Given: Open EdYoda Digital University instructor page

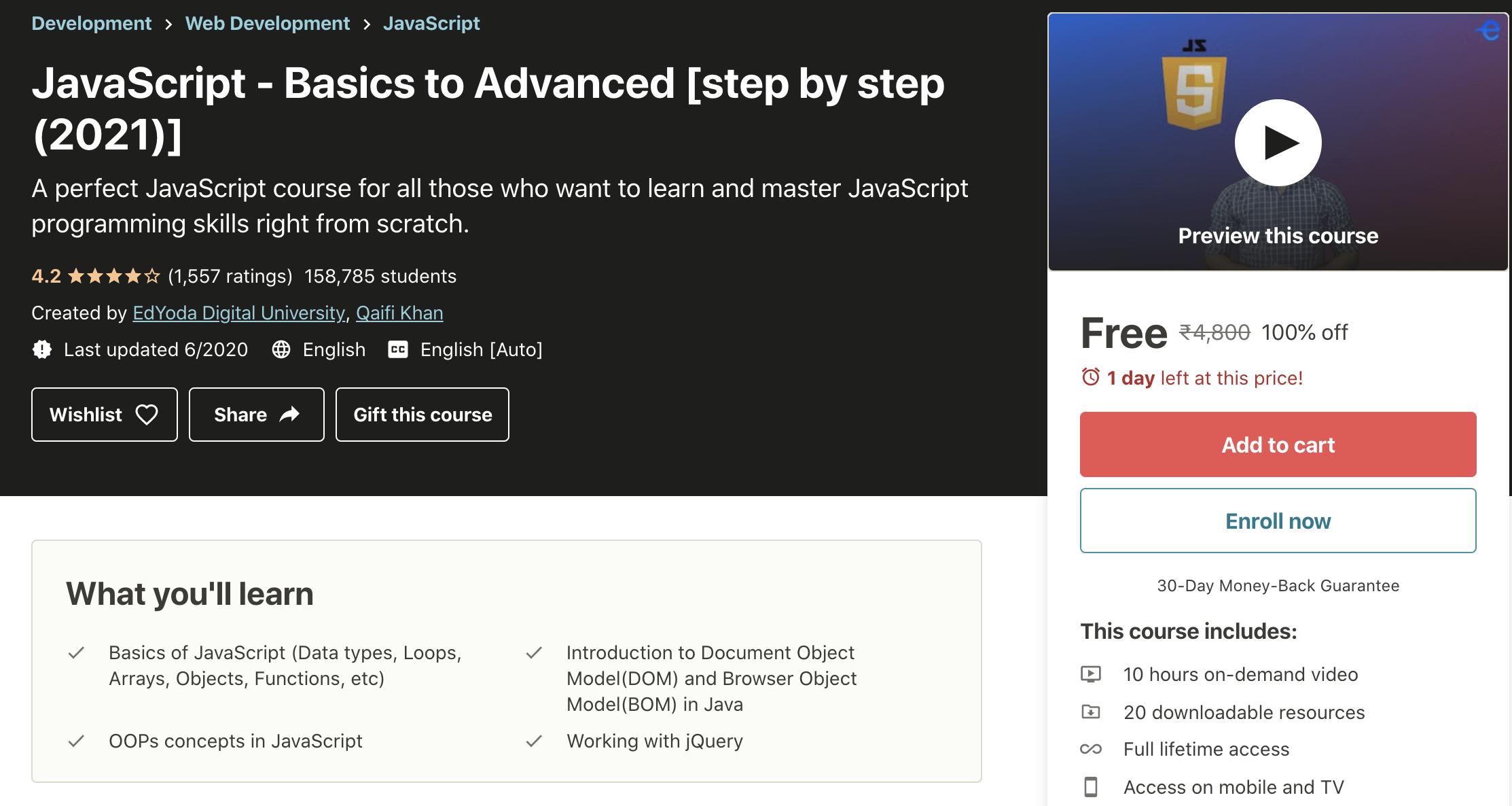Looking at the screenshot, I should tap(238, 313).
